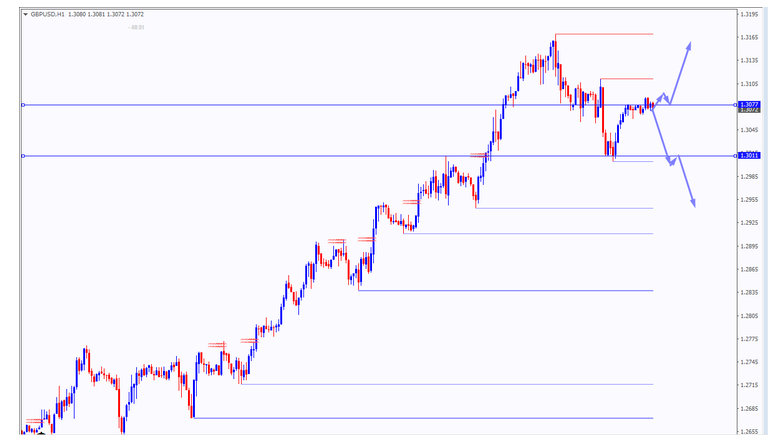Click the 1.2835 label on price axis
This screenshot has height=447, width=783.
[750, 292]
